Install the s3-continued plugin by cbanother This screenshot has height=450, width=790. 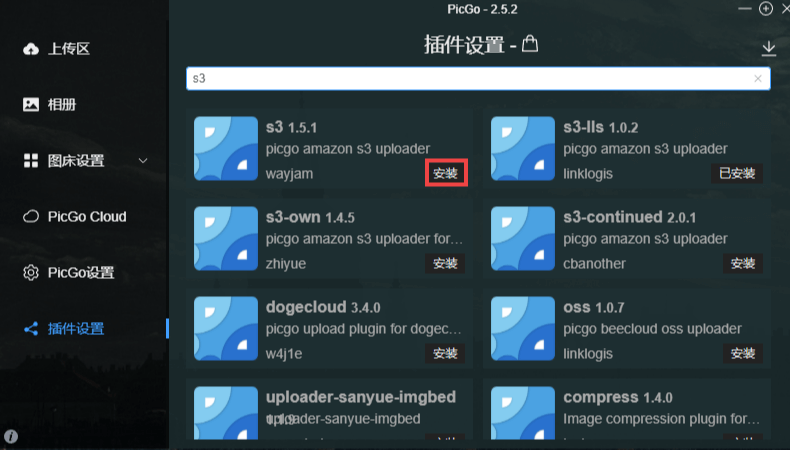[743, 263]
